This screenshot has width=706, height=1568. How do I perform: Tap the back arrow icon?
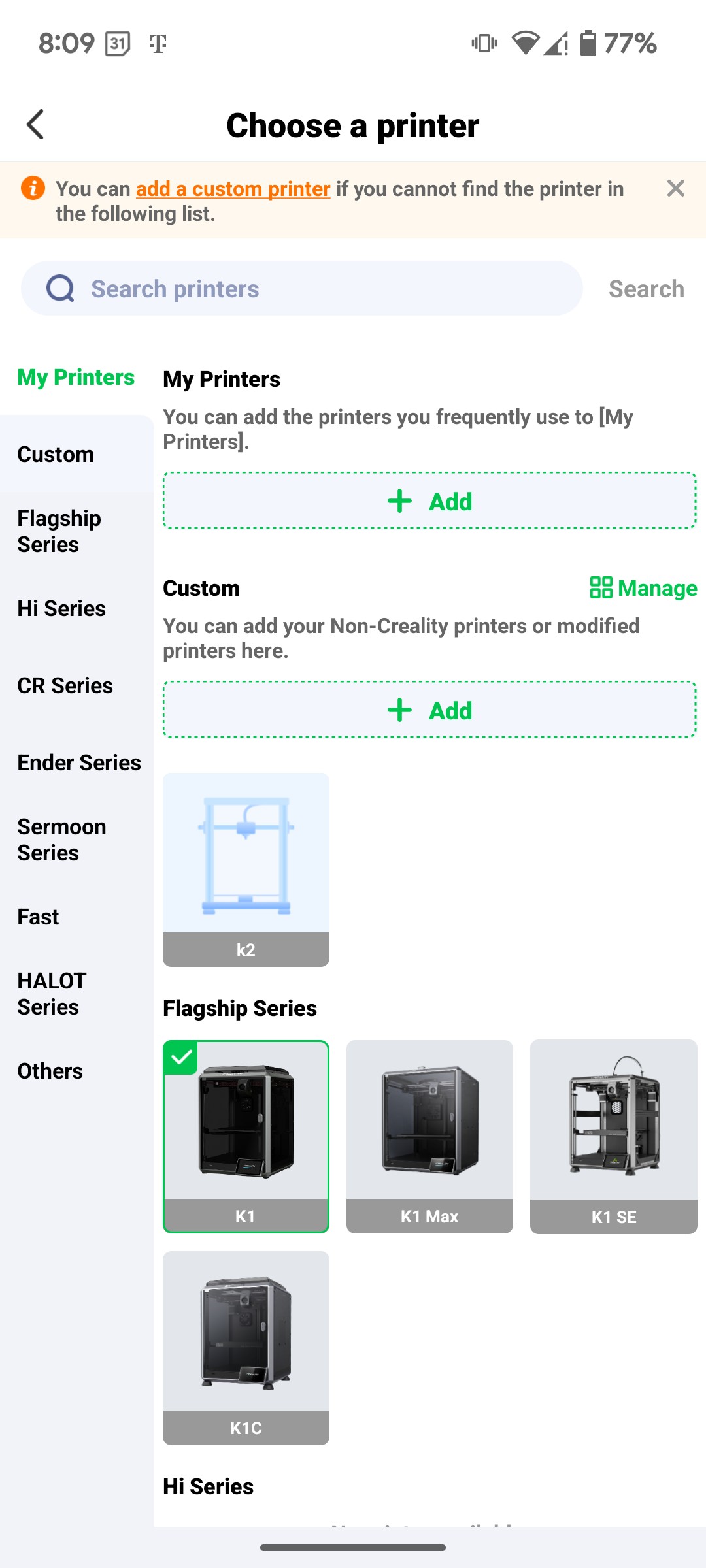click(x=35, y=124)
